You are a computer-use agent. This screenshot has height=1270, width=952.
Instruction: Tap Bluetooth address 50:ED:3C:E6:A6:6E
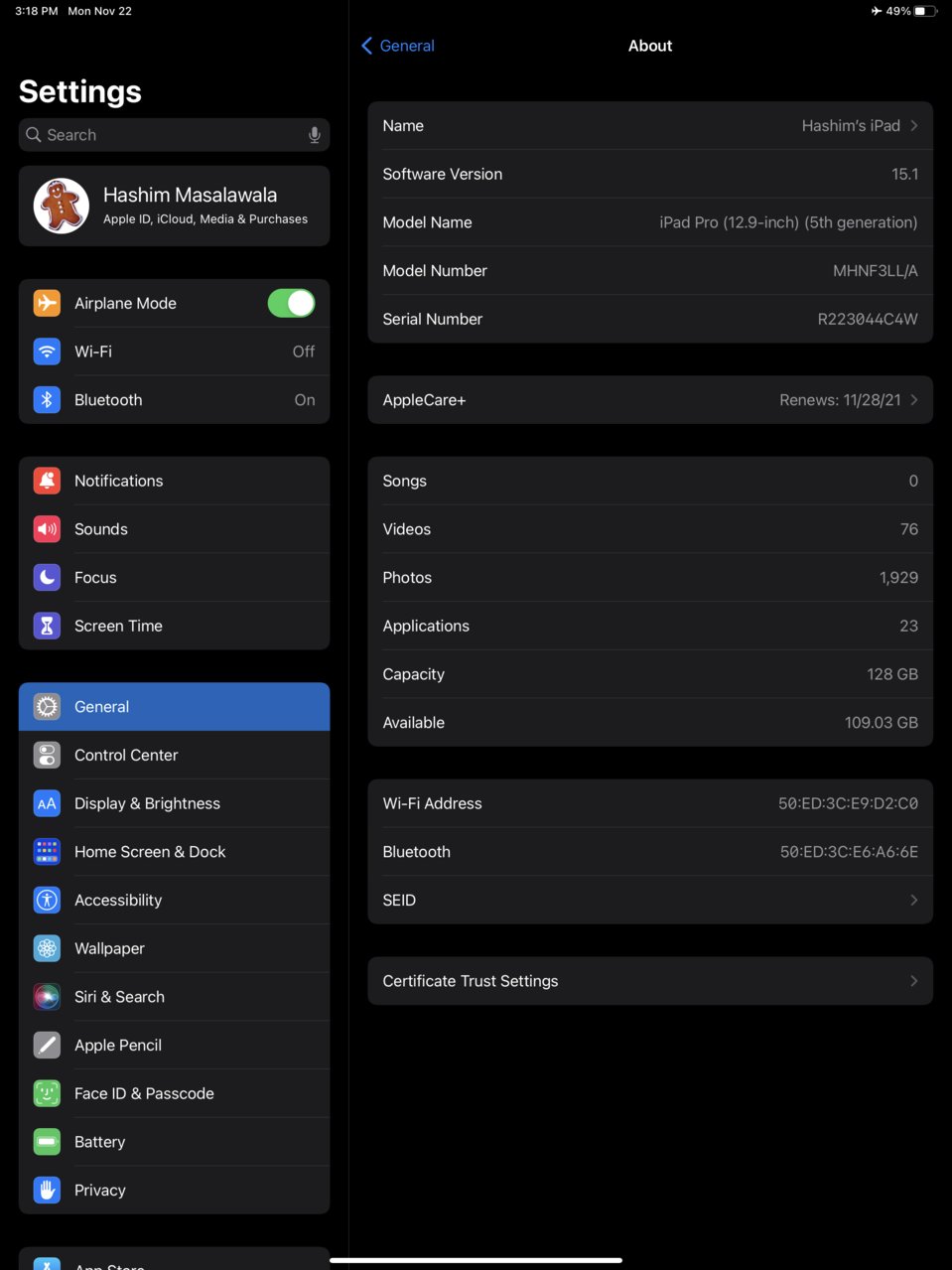tap(849, 852)
